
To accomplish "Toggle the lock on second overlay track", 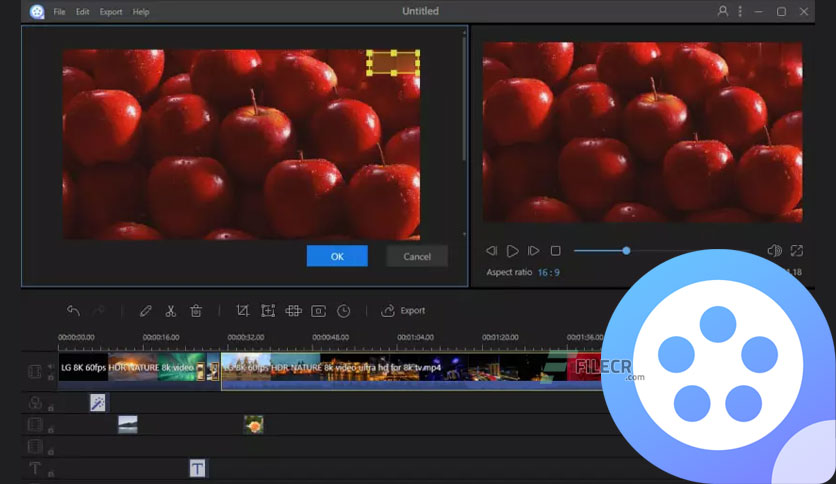I will pyautogui.click(x=51, y=451).
